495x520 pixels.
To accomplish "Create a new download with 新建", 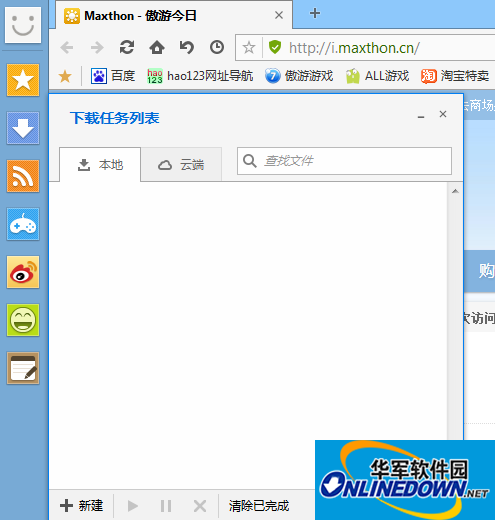I will coord(82,506).
